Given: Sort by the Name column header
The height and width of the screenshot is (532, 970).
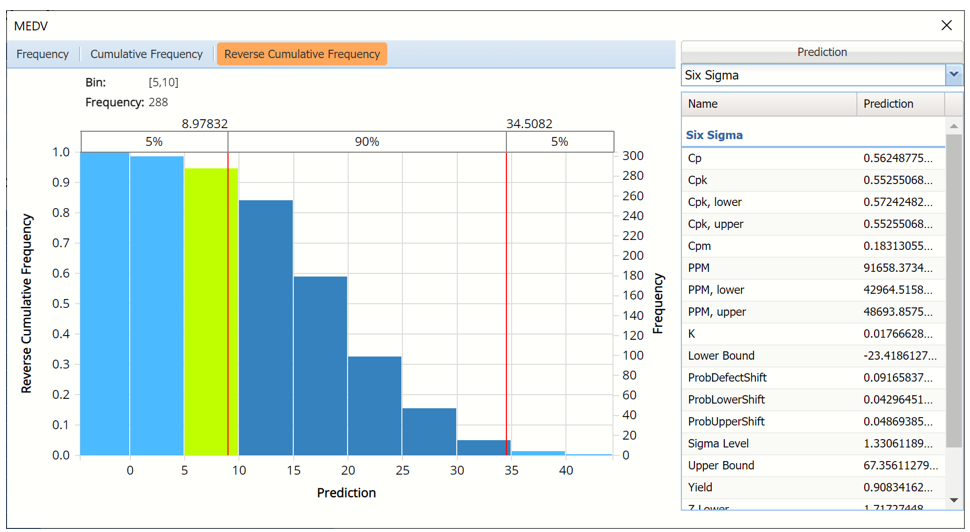Looking at the screenshot, I should pyautogui.click(x=768, y=104).
